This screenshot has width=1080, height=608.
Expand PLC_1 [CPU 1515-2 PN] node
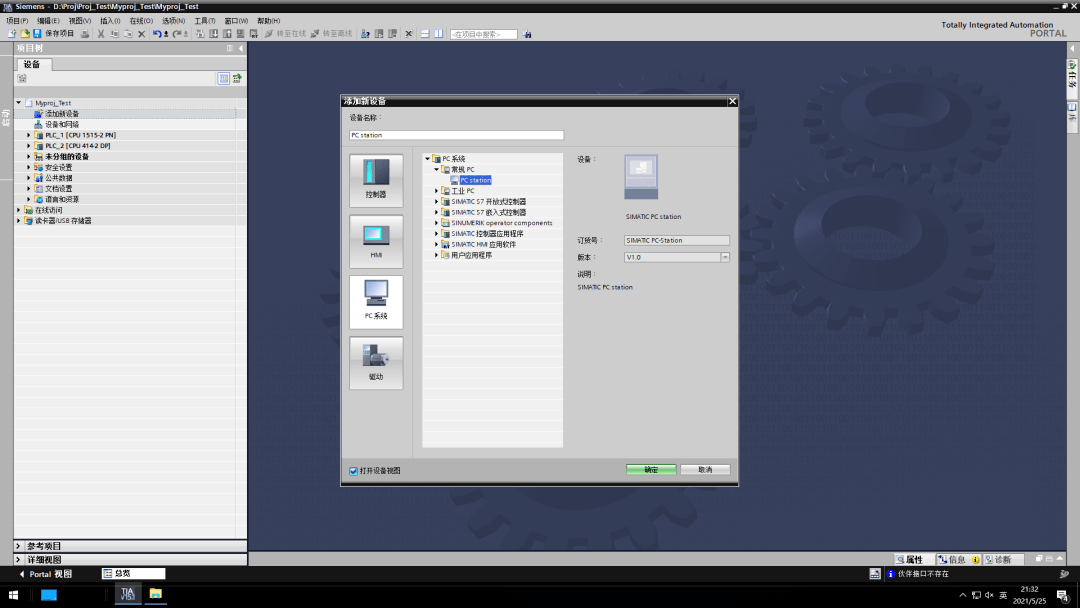click(28, 135)
